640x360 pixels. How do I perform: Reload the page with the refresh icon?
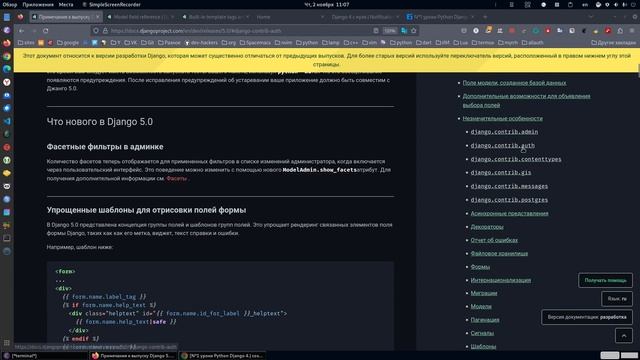[x=45, y=31]
